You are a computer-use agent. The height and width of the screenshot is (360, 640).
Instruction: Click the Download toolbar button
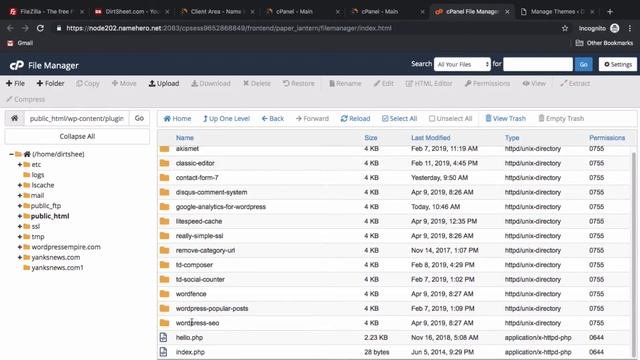[x=211, y=83]
